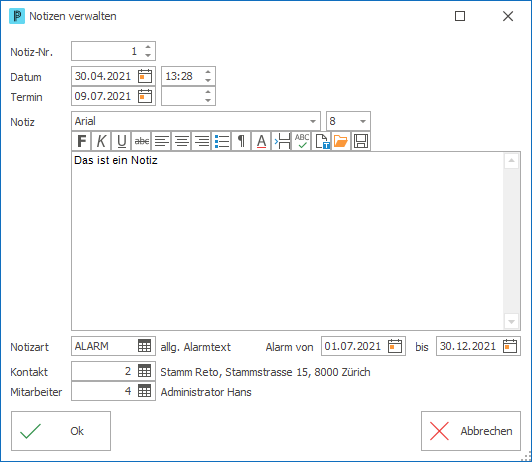
Task: Open the font color picker (A)
Action: coord(261,141)
